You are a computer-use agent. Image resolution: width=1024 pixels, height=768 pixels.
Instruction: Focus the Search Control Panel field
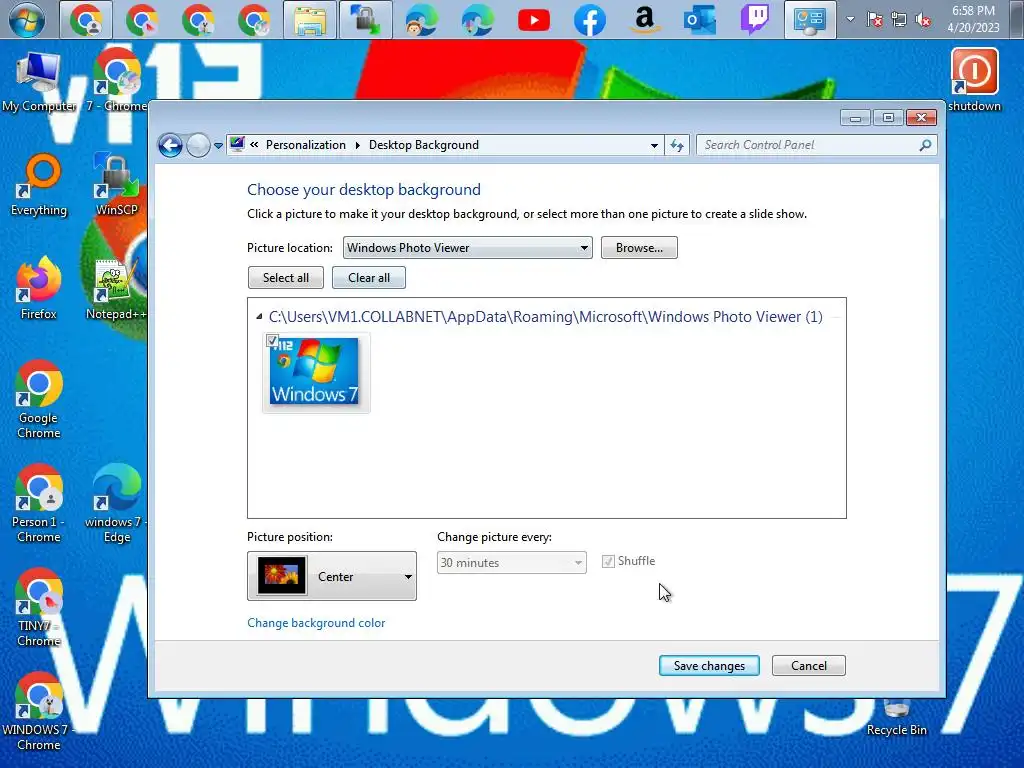[x=817, y=145]
